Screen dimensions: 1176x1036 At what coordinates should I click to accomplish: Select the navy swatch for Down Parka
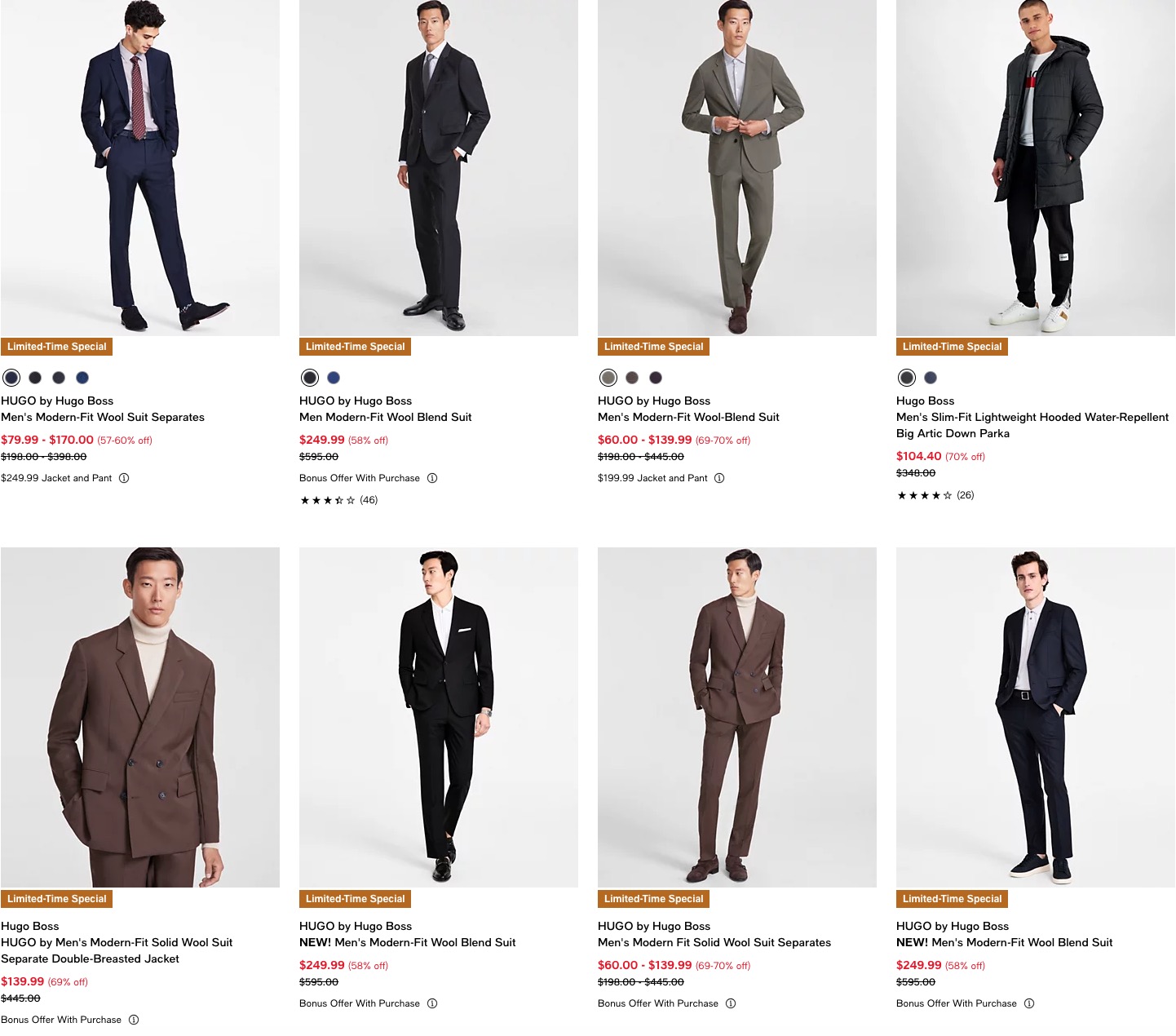point(931,378)
